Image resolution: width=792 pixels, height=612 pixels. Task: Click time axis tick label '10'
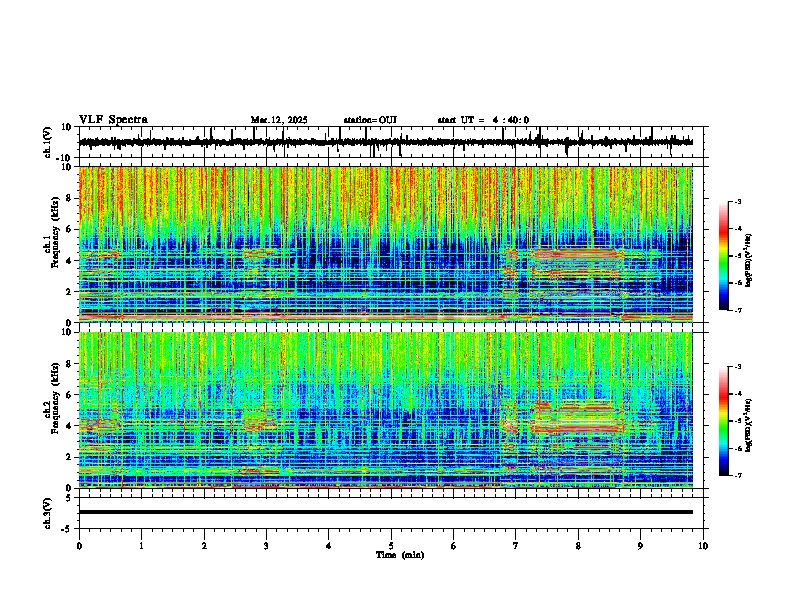[703, 546]
